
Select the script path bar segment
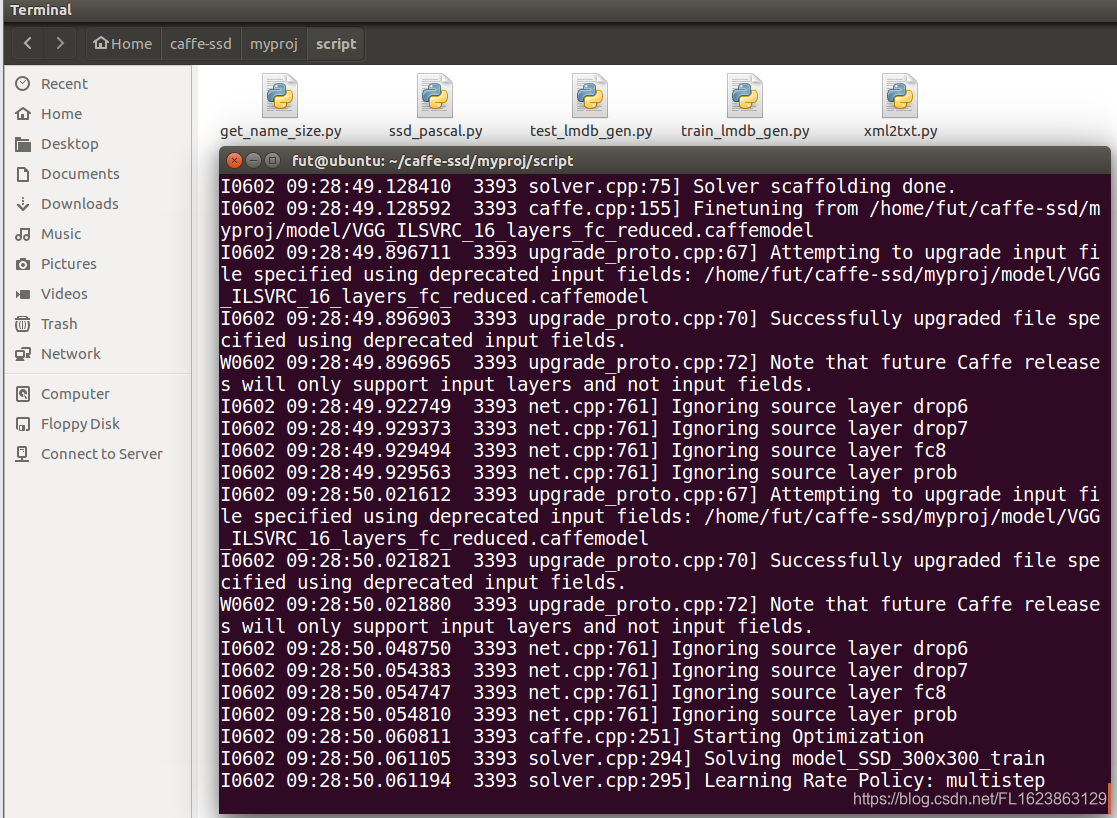[336, 44]
